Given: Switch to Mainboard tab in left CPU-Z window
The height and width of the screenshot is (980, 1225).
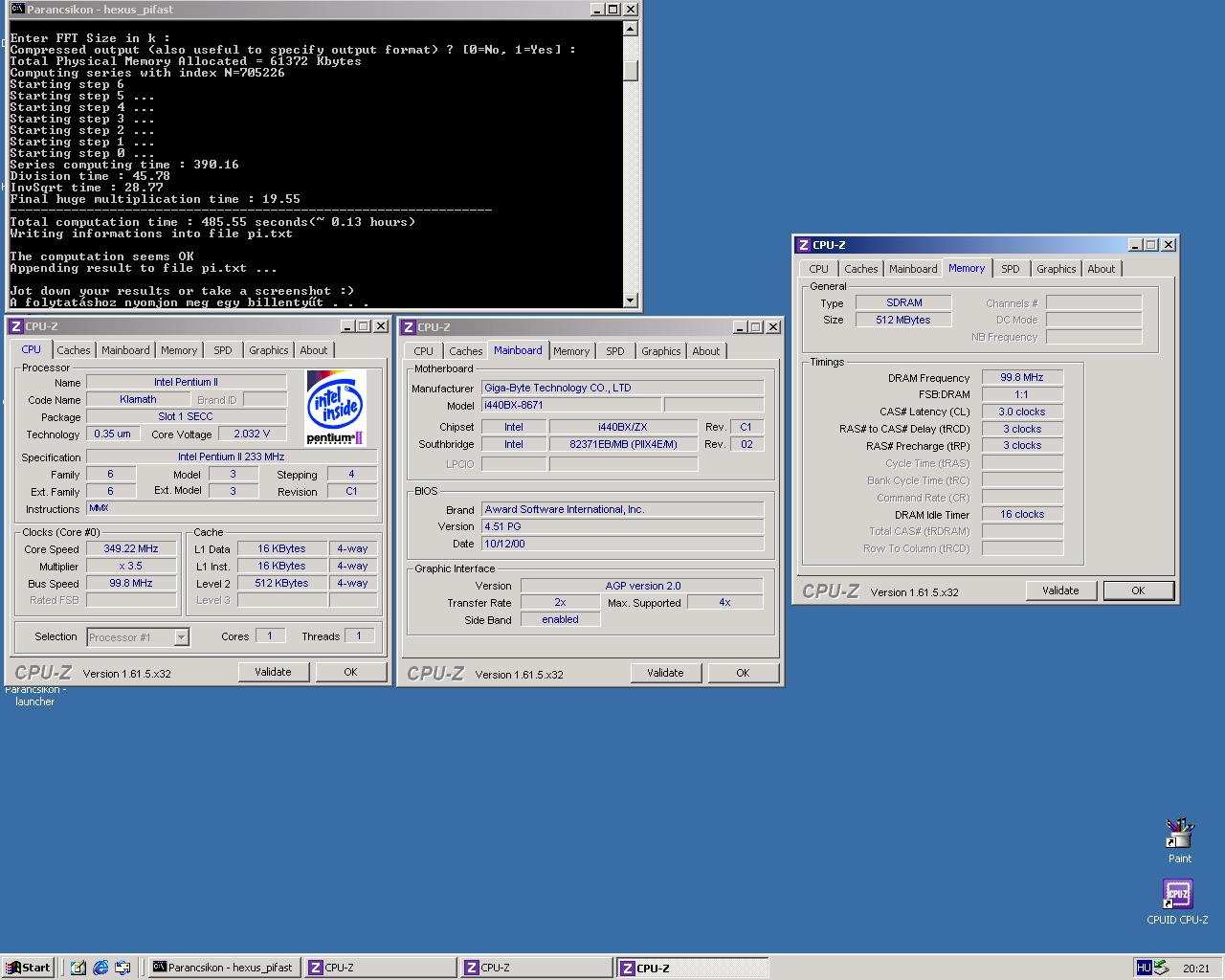Looking at the screenshot, I should coord(125,350).
